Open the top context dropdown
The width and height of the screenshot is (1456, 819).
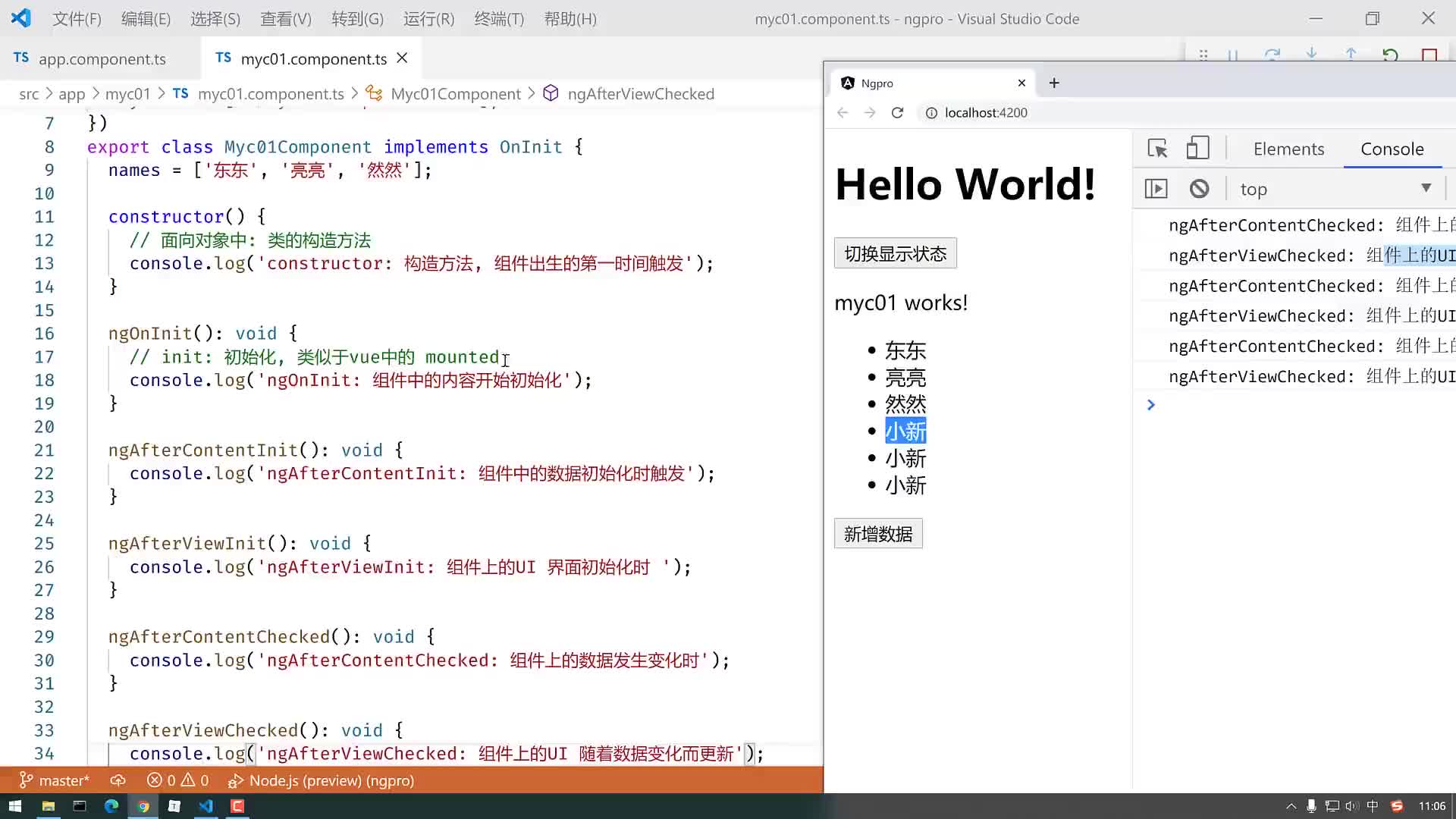[x=1335, y=189]
